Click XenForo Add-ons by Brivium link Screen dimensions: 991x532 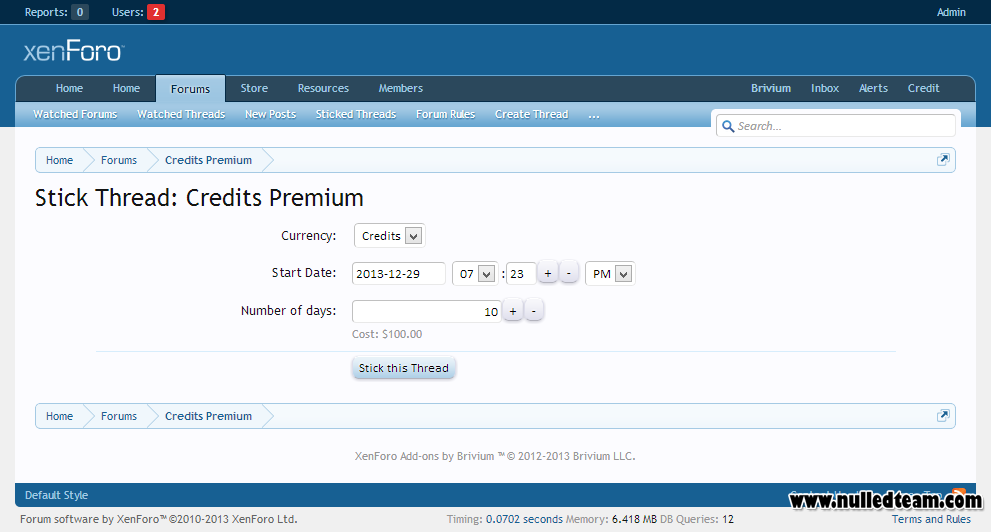point(495,456)
